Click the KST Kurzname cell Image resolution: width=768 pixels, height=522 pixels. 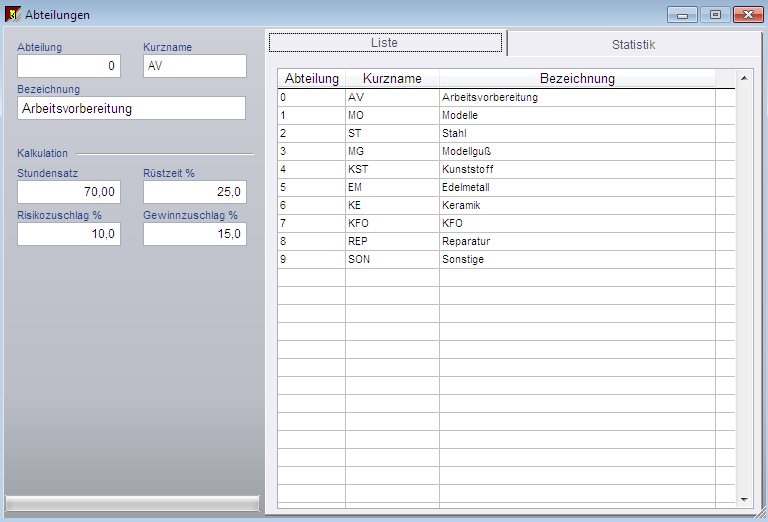pos(392,169)
